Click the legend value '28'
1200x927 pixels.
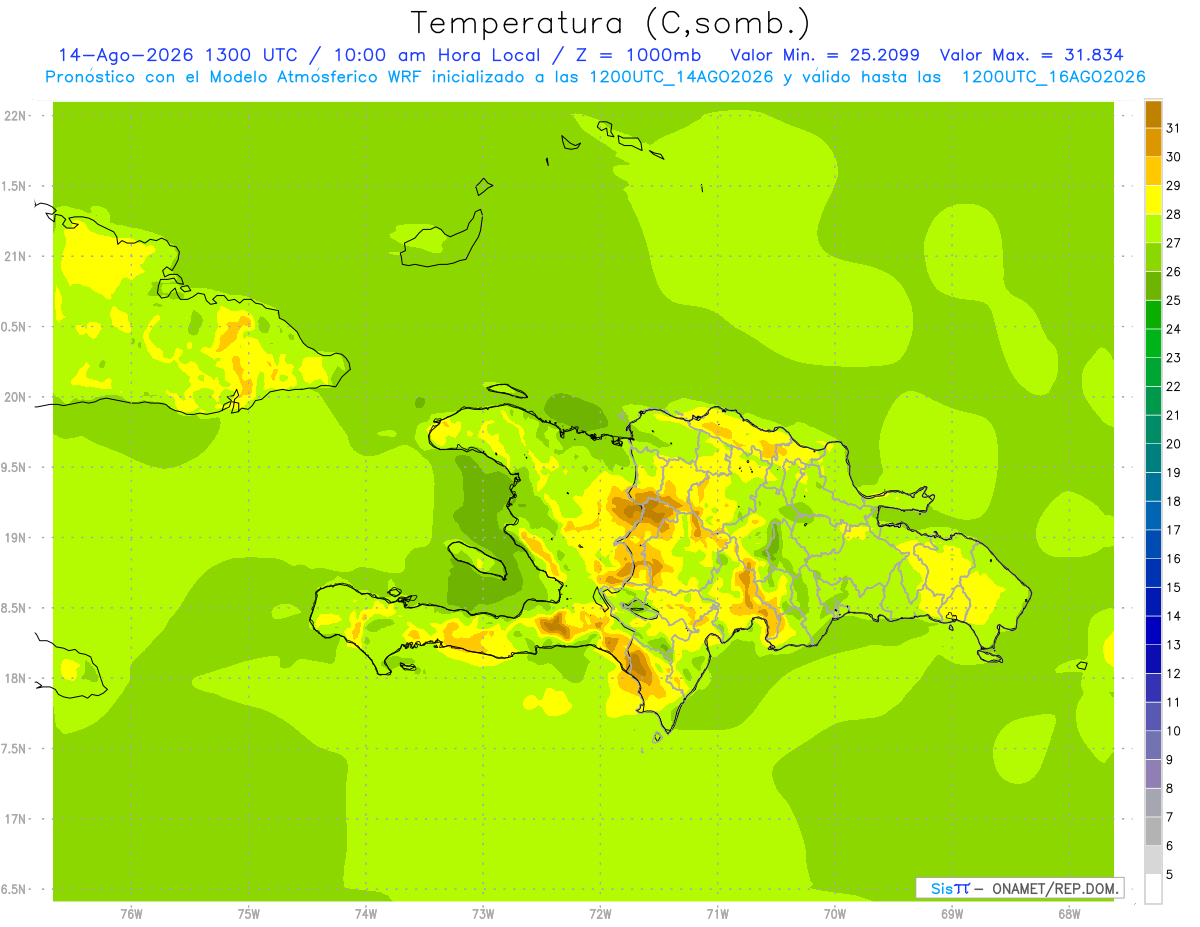[1174, 214]
